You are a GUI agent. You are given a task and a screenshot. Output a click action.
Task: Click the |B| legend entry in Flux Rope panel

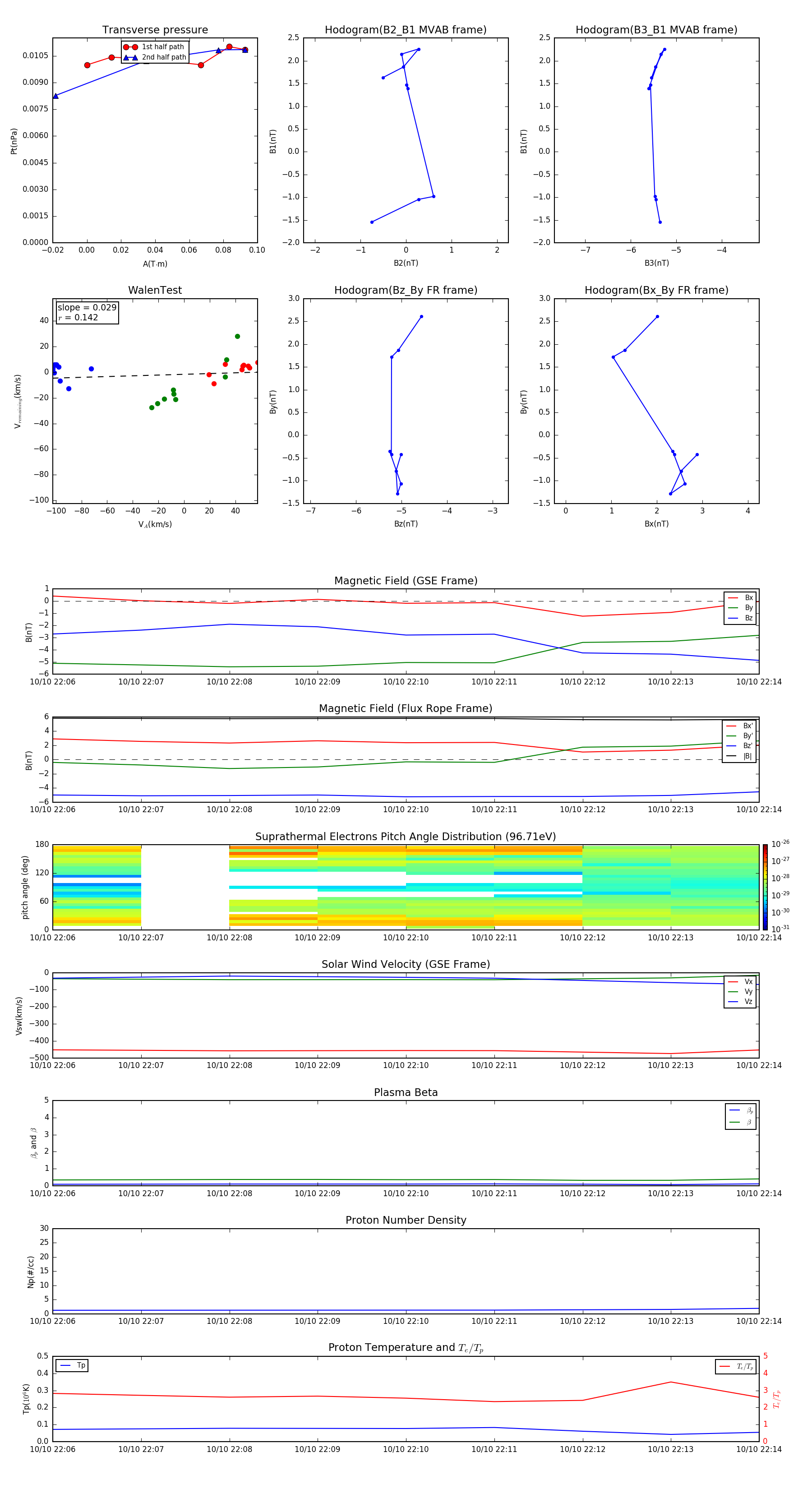[739, 756]
